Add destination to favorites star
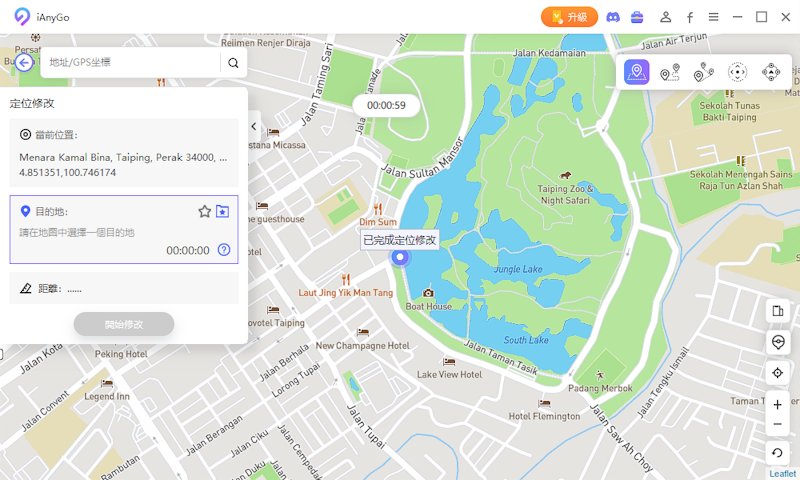800x480 pixels. point(205,211)
